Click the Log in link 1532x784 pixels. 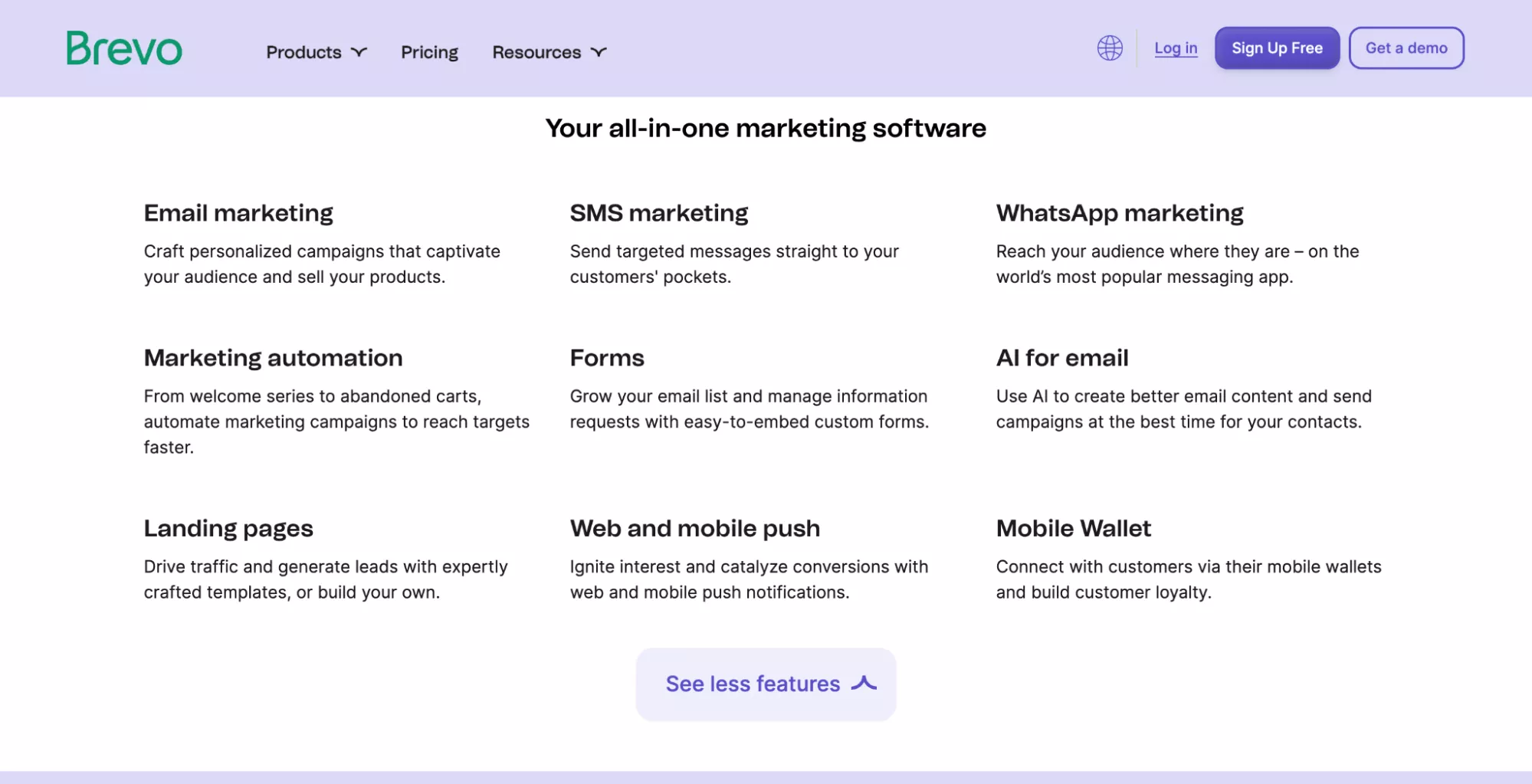(x=1175, y=48)
